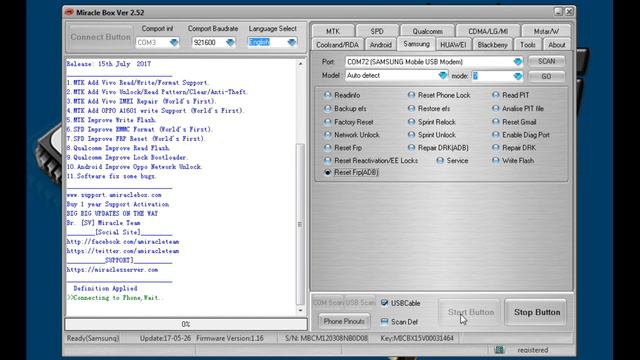Open the mode dropdown

518,76
